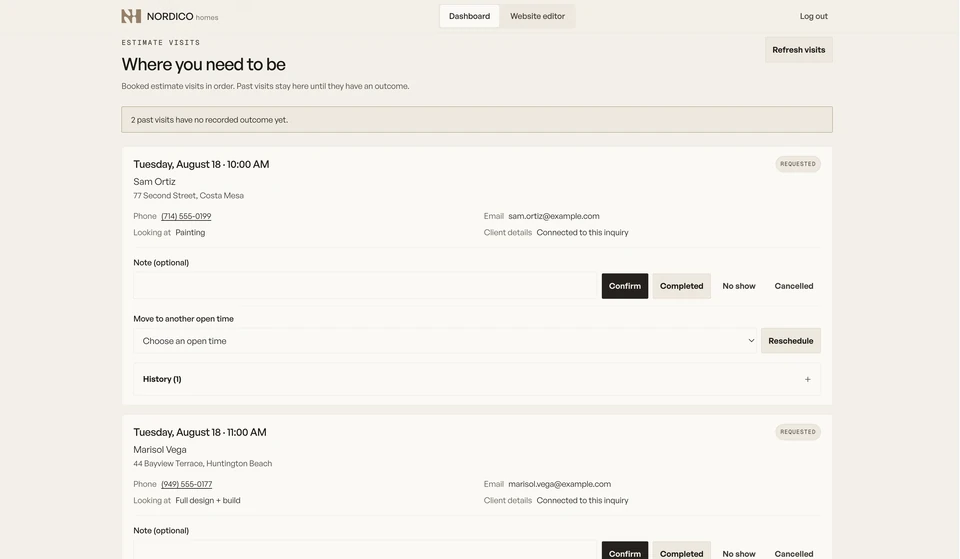Image resolution: width=960 pixels, height=559 pixels.
Task: Click the address 44 Bayview Terrace, Huntington Beach
Action: point(203,463)
